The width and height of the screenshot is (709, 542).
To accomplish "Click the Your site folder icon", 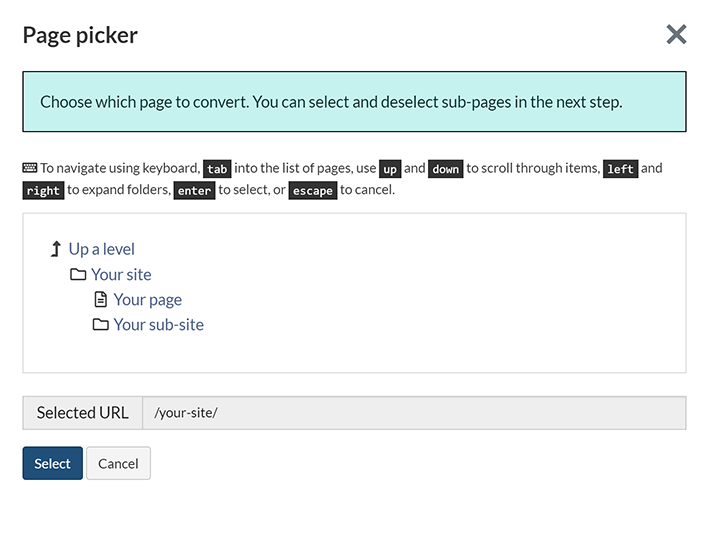I will (78, 274).
